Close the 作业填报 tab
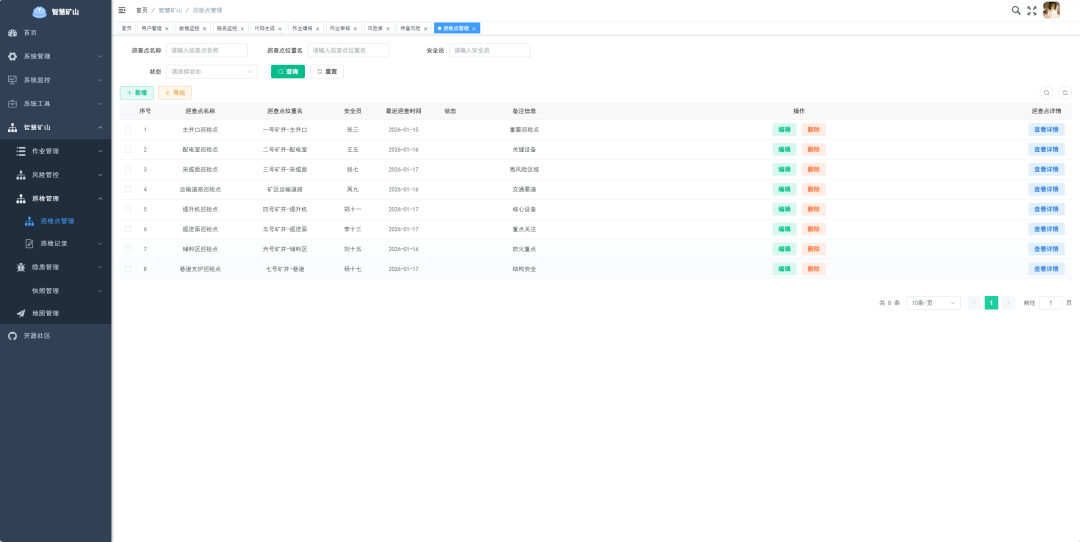The height and width of the screenshot is (542, 1080). (x=318, y=29)
